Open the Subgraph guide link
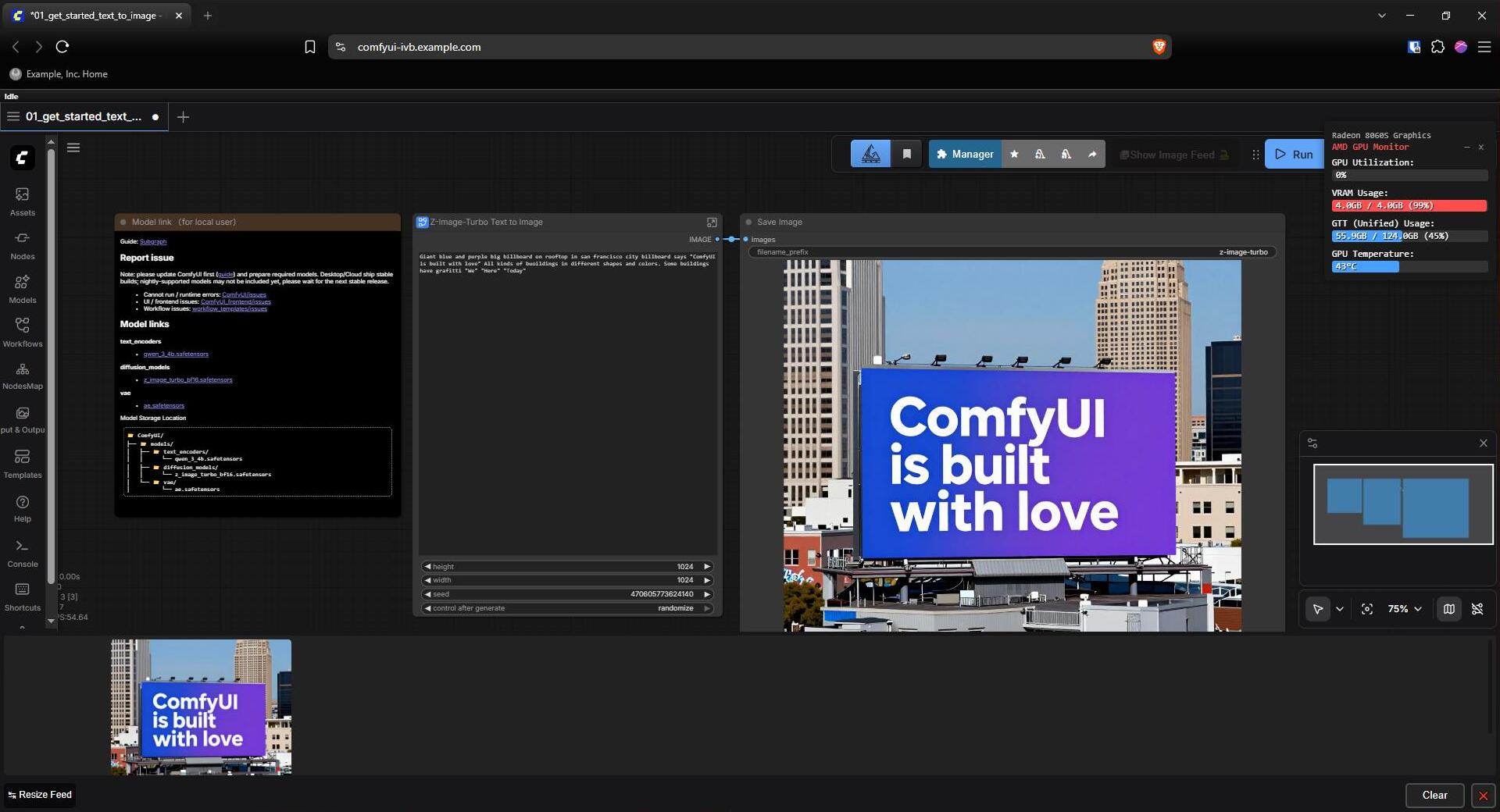 153,242
